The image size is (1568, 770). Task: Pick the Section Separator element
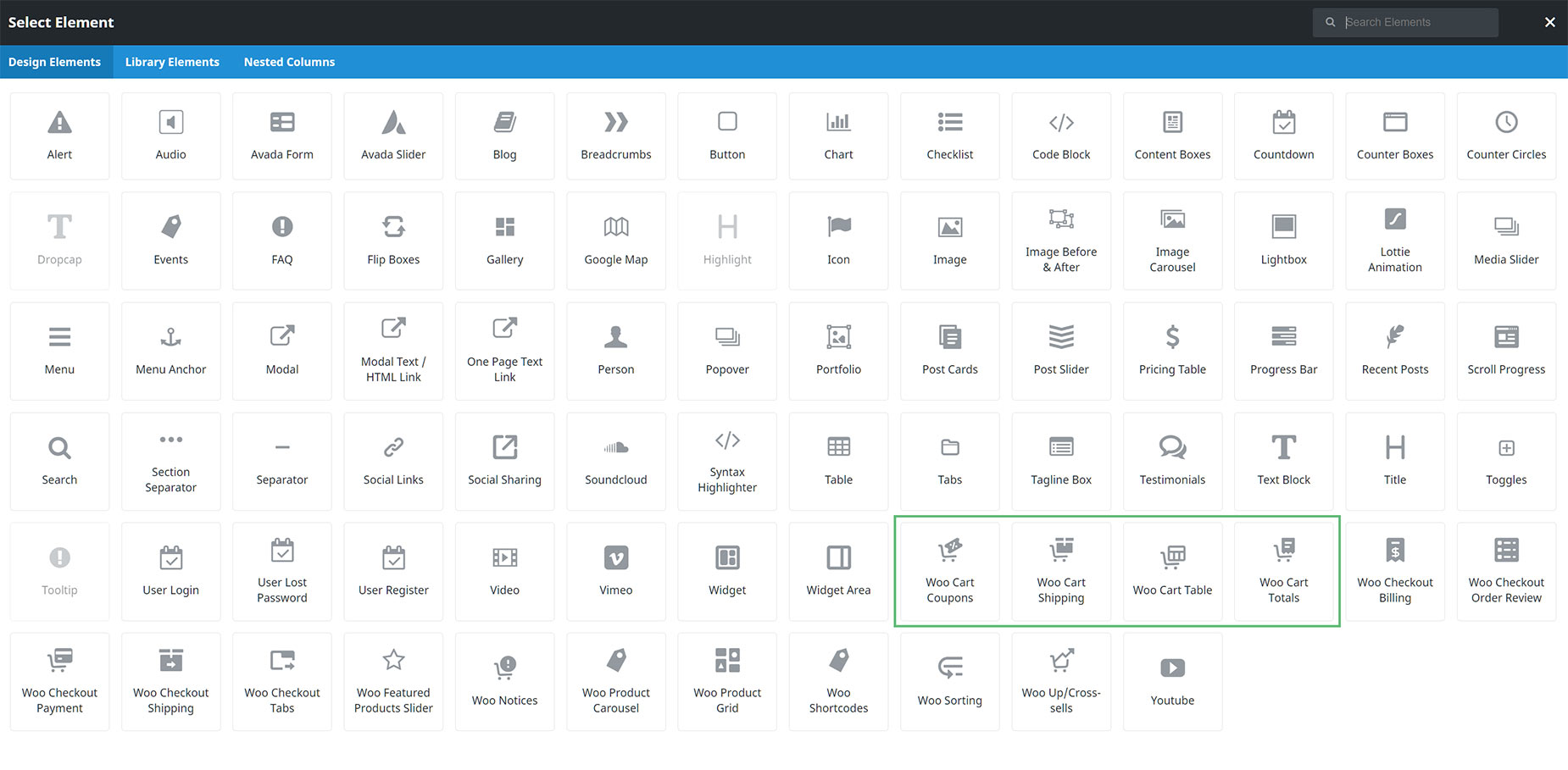click(x=170, y=461)
